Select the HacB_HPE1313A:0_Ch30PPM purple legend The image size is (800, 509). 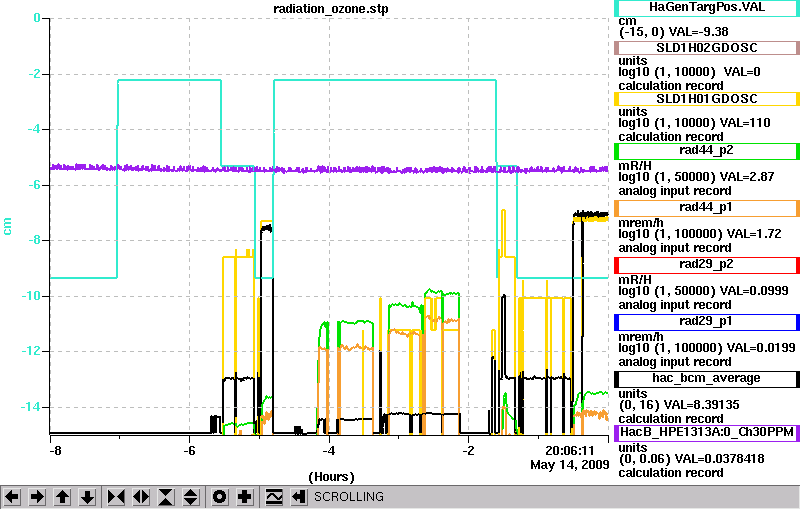pyautogui.click(x=707, y=433)
